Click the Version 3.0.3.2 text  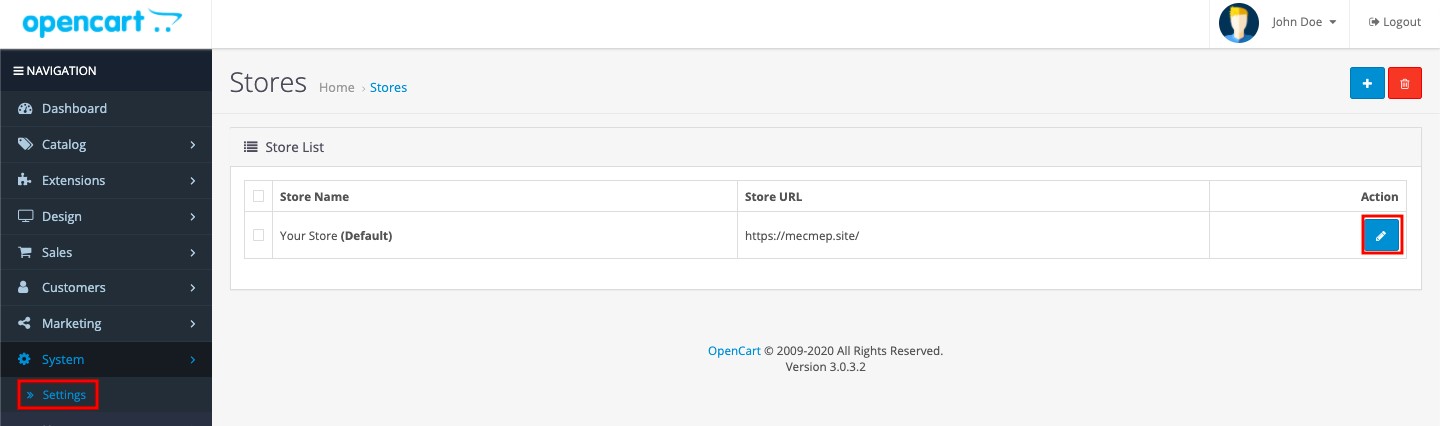pos(826,367)
